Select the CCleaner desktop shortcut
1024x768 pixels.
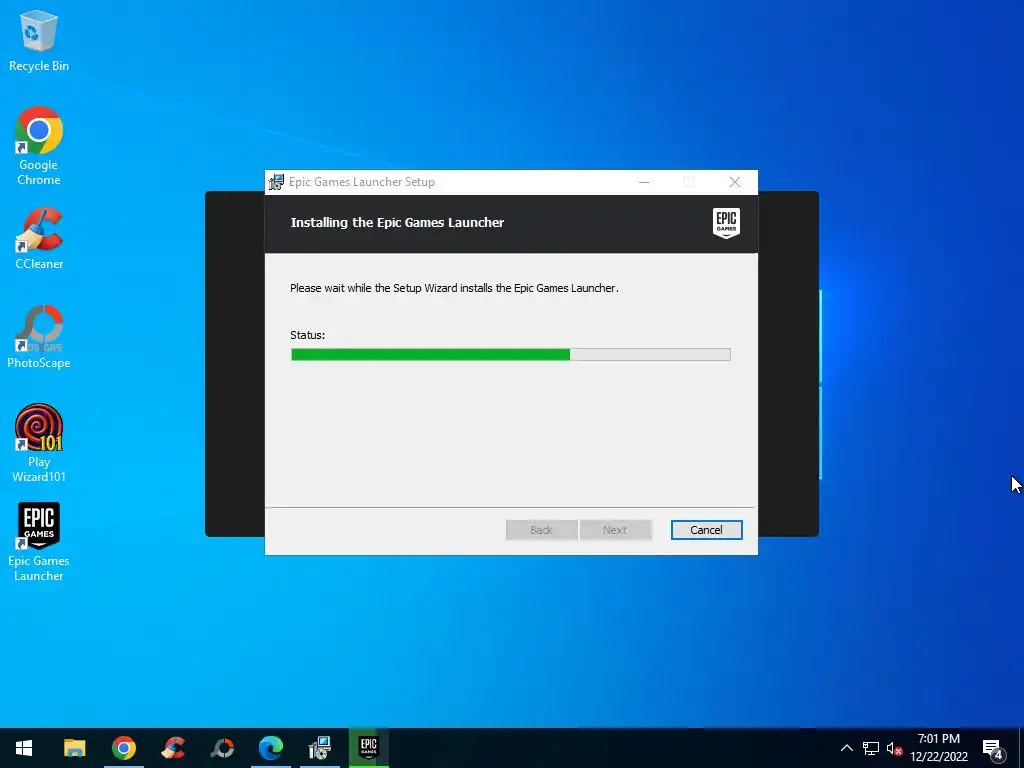pos(39,238)
